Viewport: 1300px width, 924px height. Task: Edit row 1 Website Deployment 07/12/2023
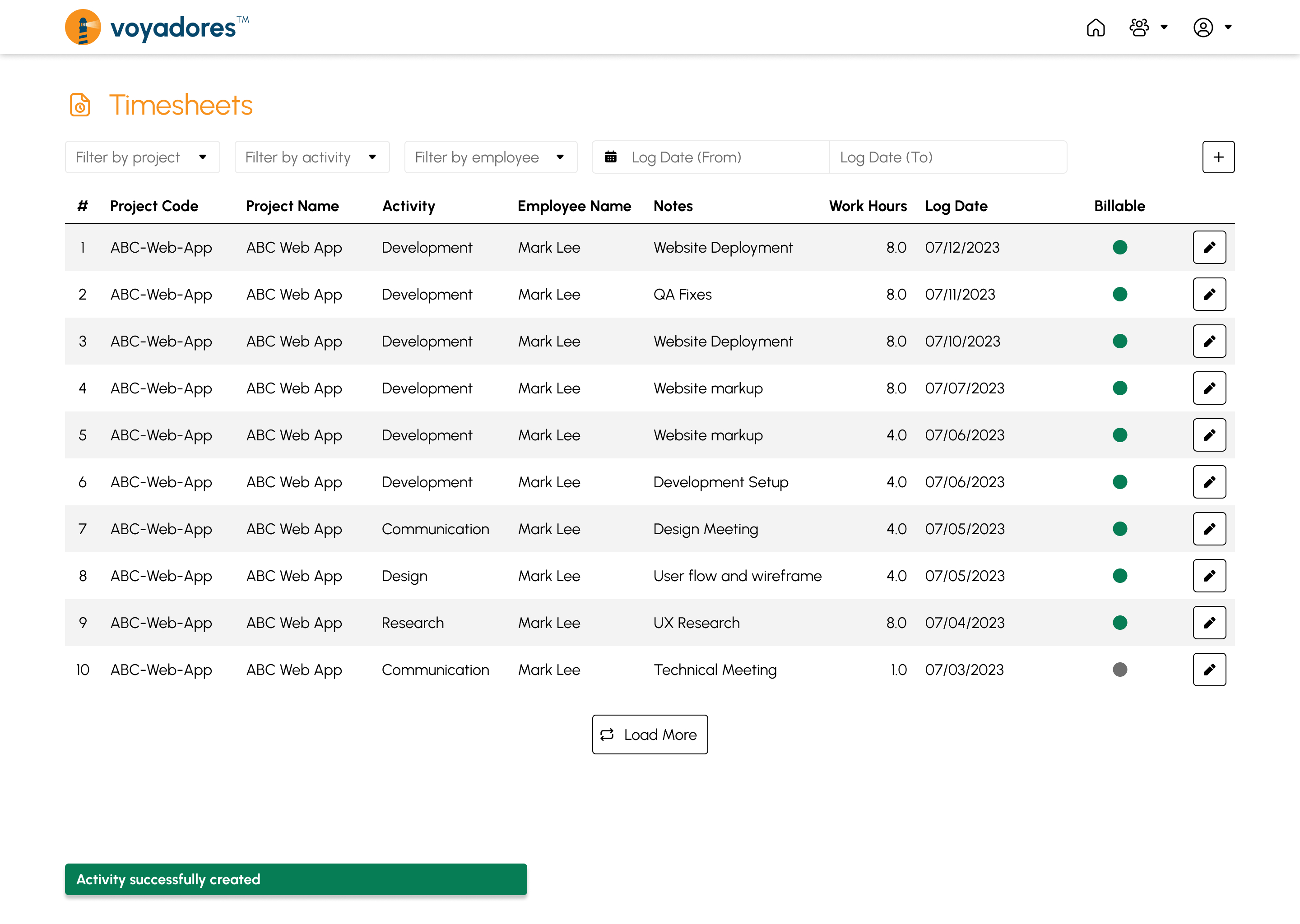point(1209,248)
